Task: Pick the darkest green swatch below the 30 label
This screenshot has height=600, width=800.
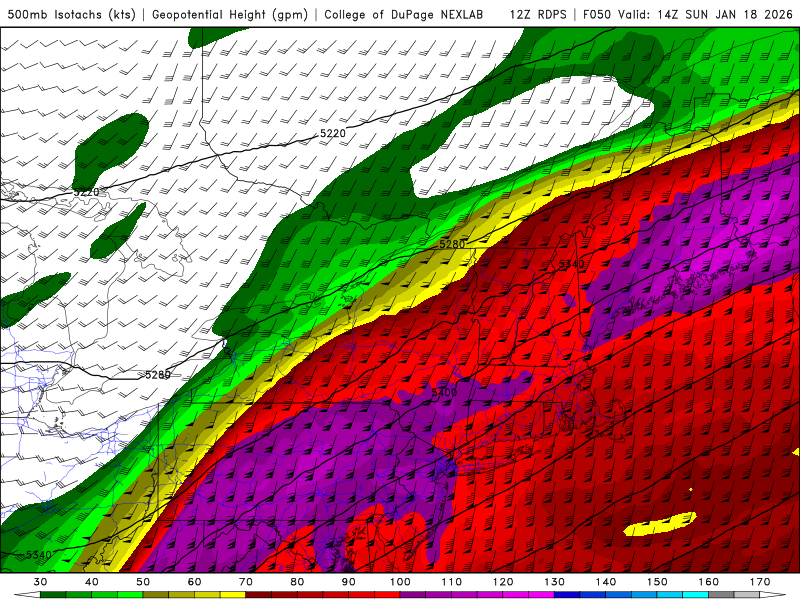Action: (53, 595)
